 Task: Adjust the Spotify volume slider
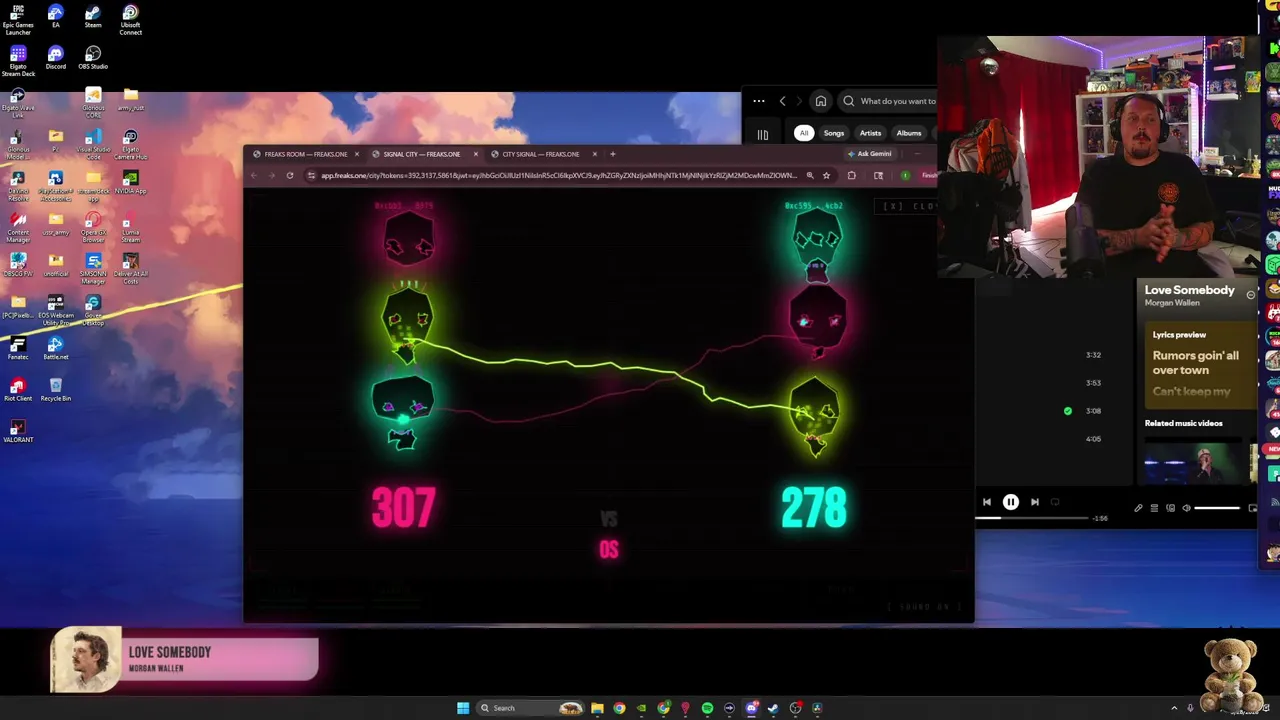tap(1218, 508)
